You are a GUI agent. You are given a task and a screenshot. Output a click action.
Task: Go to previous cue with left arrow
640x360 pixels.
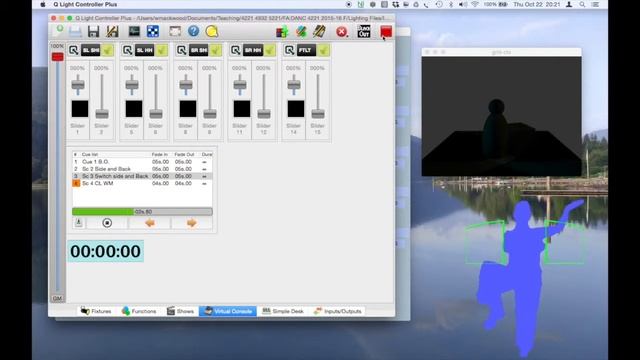(150, 222)
